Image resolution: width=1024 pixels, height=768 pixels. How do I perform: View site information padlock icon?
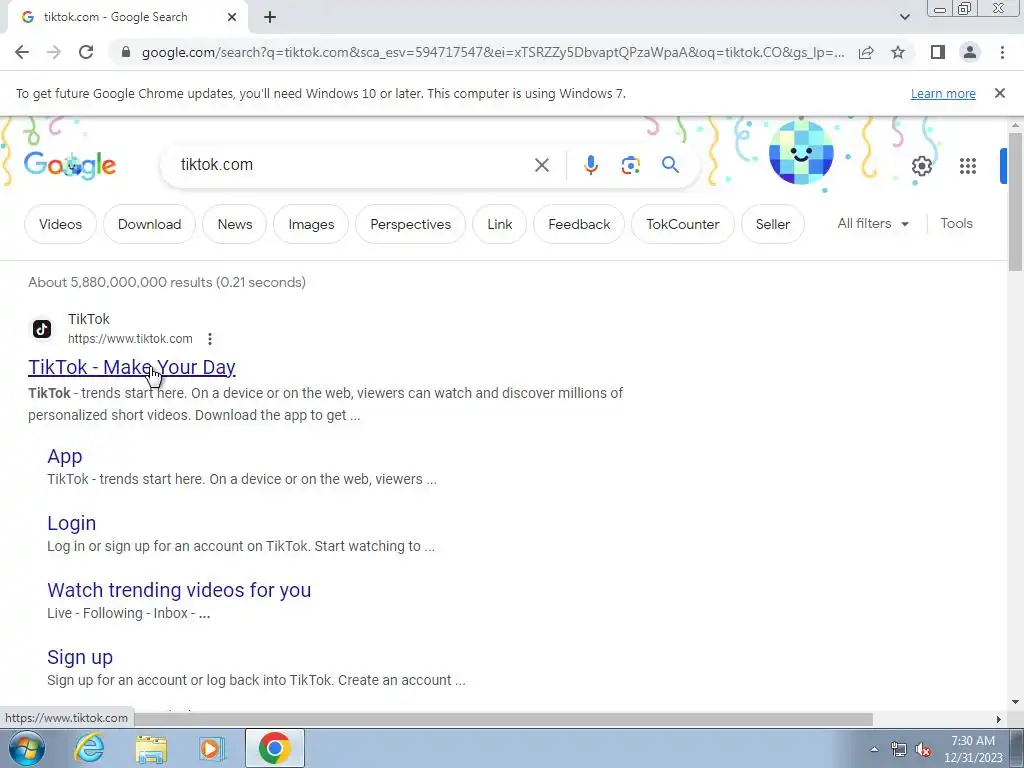126,52
